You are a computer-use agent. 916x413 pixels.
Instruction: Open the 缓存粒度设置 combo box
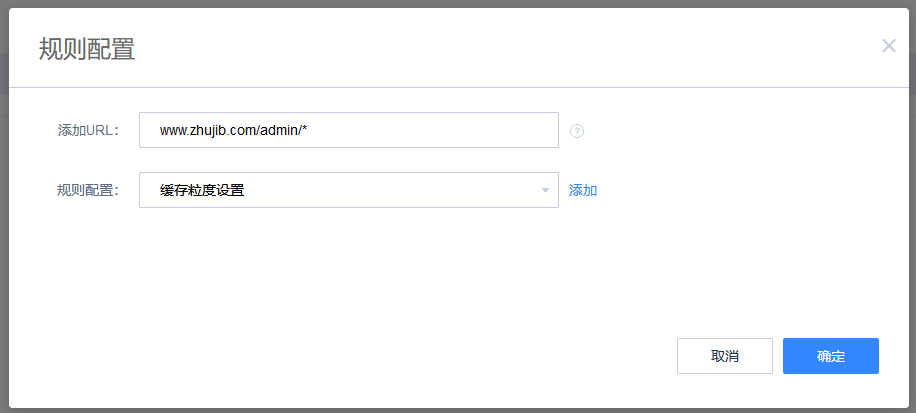pyautogui.click(x=348, y=190)
